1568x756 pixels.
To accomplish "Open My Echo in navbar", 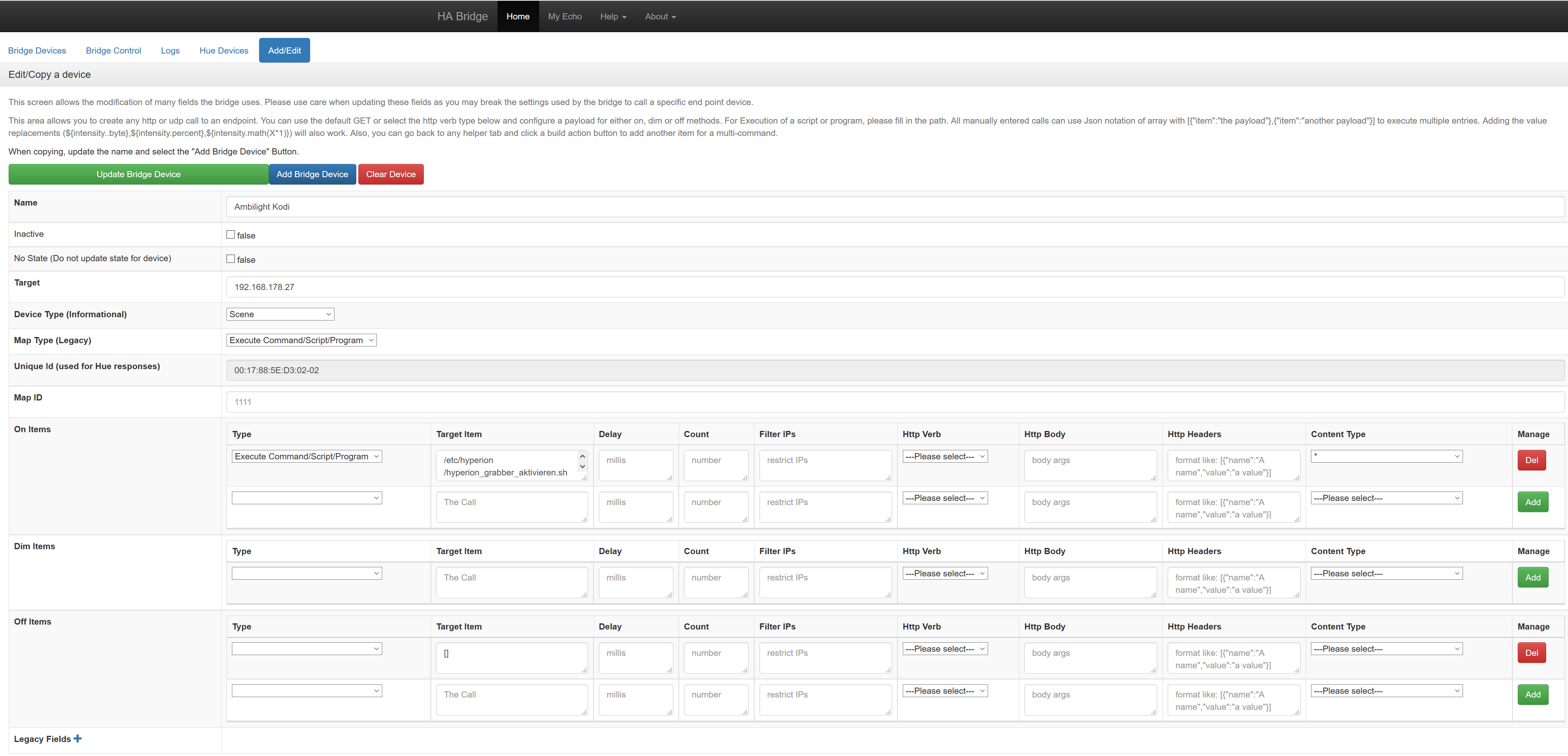I will click(x=564, y=16).
